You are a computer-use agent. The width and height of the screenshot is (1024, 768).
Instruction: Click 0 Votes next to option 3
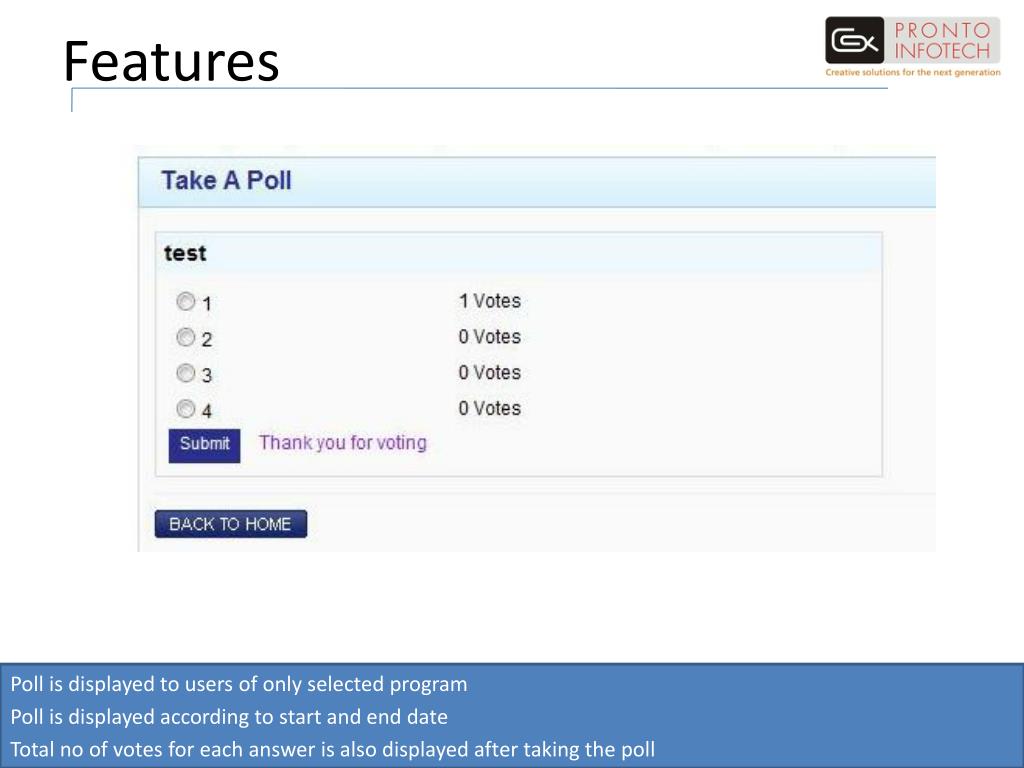(x=490, y=373)
